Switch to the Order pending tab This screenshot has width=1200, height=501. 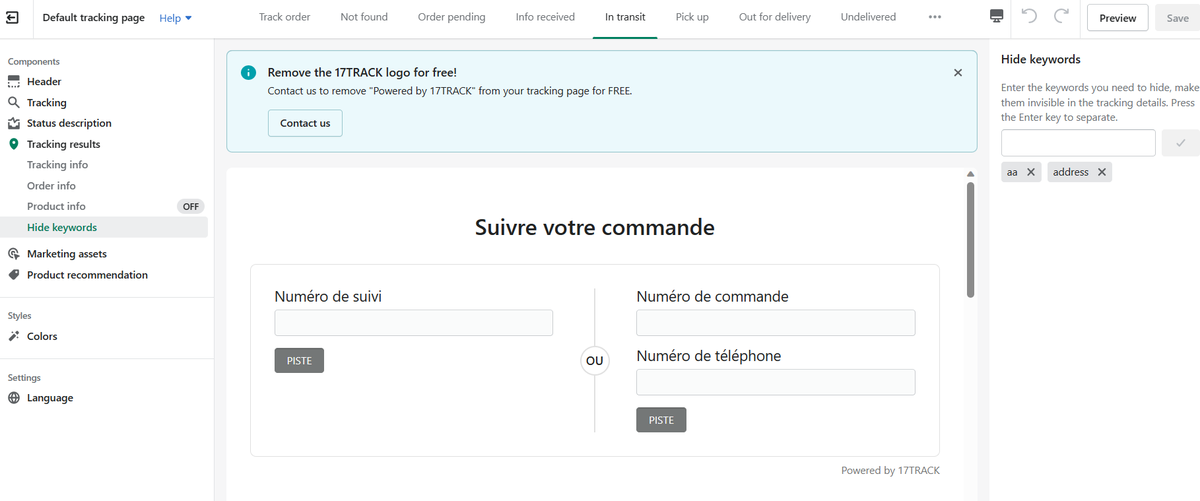pos(452,17)
